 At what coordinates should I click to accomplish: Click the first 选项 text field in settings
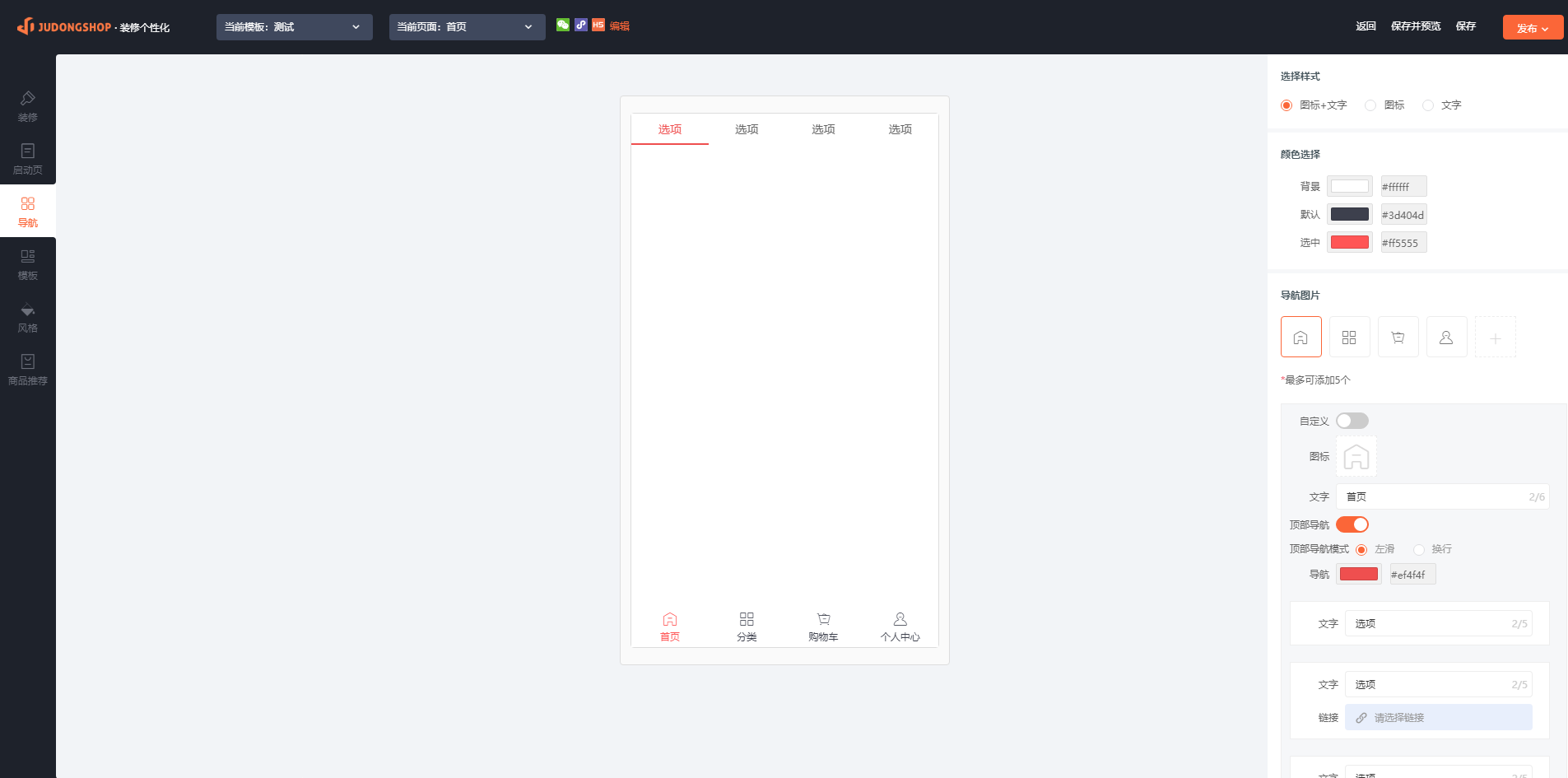pyautogui.click(x=1439, y=623)
